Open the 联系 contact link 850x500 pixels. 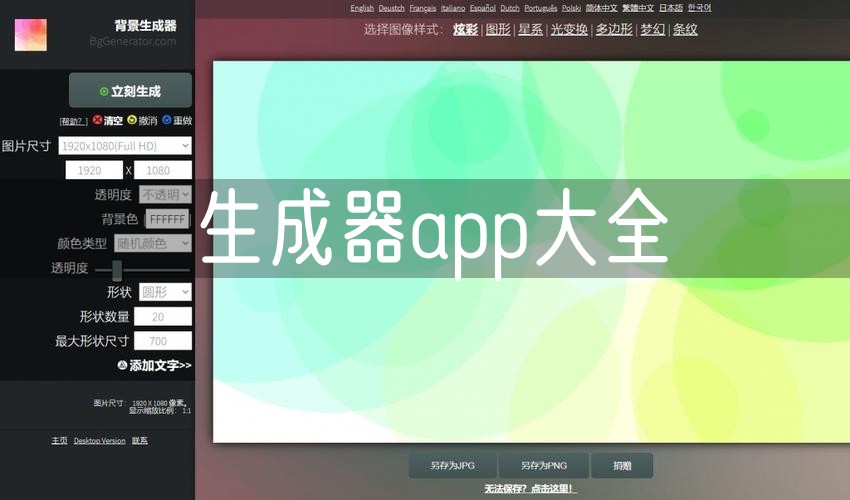(140, 440)
